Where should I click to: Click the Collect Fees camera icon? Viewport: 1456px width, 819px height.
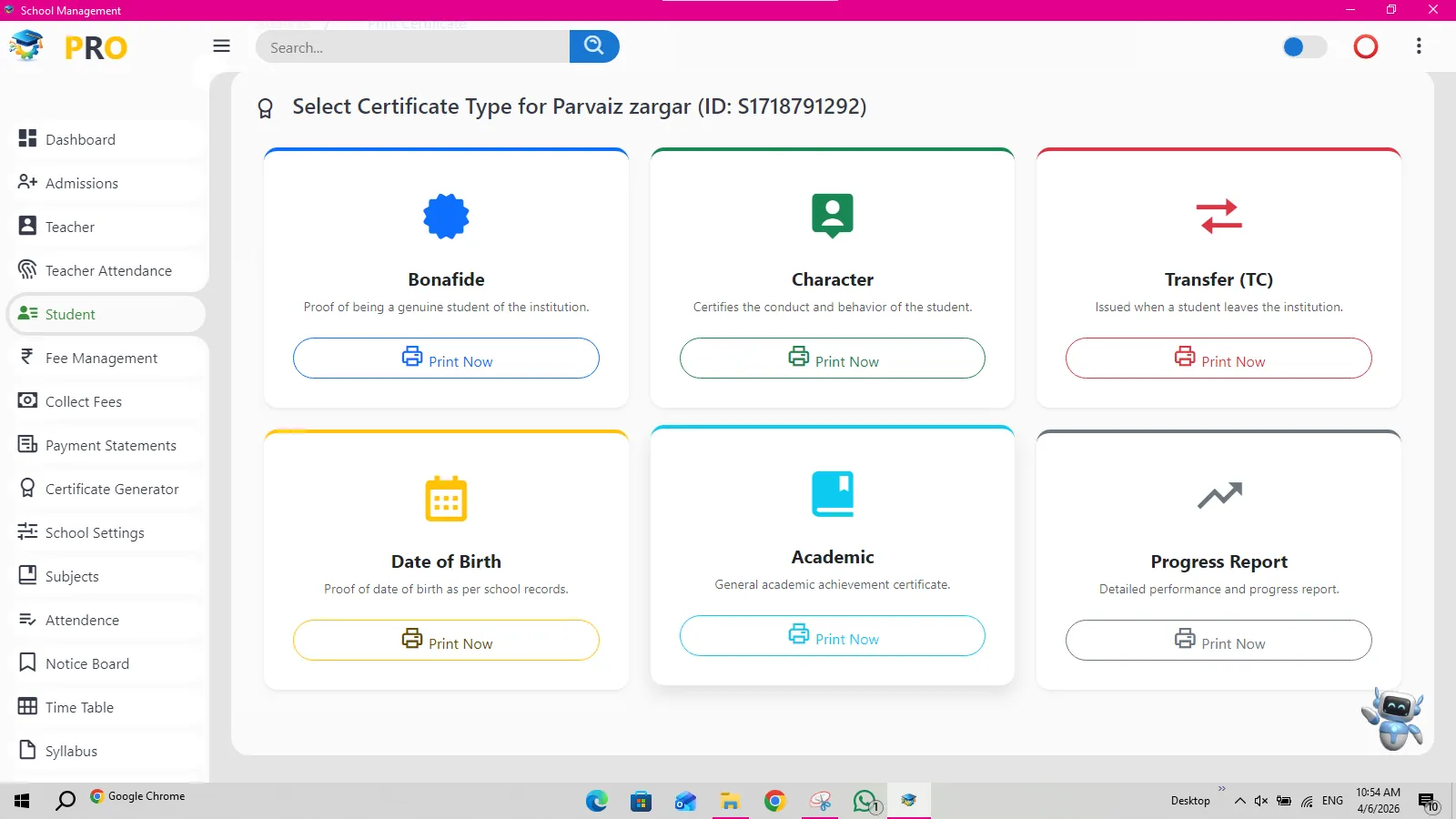(x=28, y=400)
